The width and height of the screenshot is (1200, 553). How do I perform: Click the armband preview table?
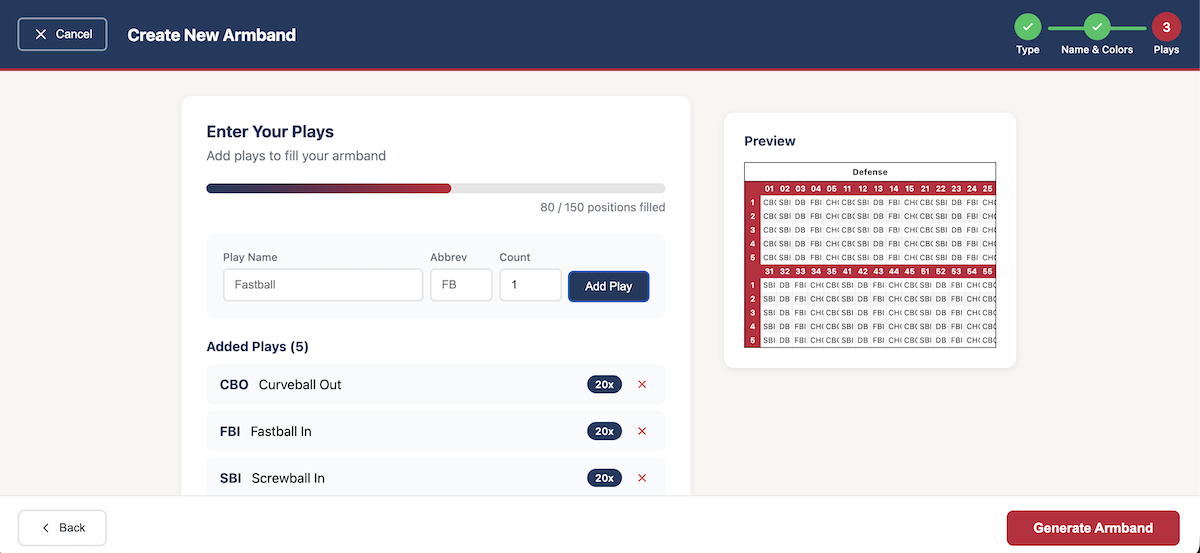point(870,255)
